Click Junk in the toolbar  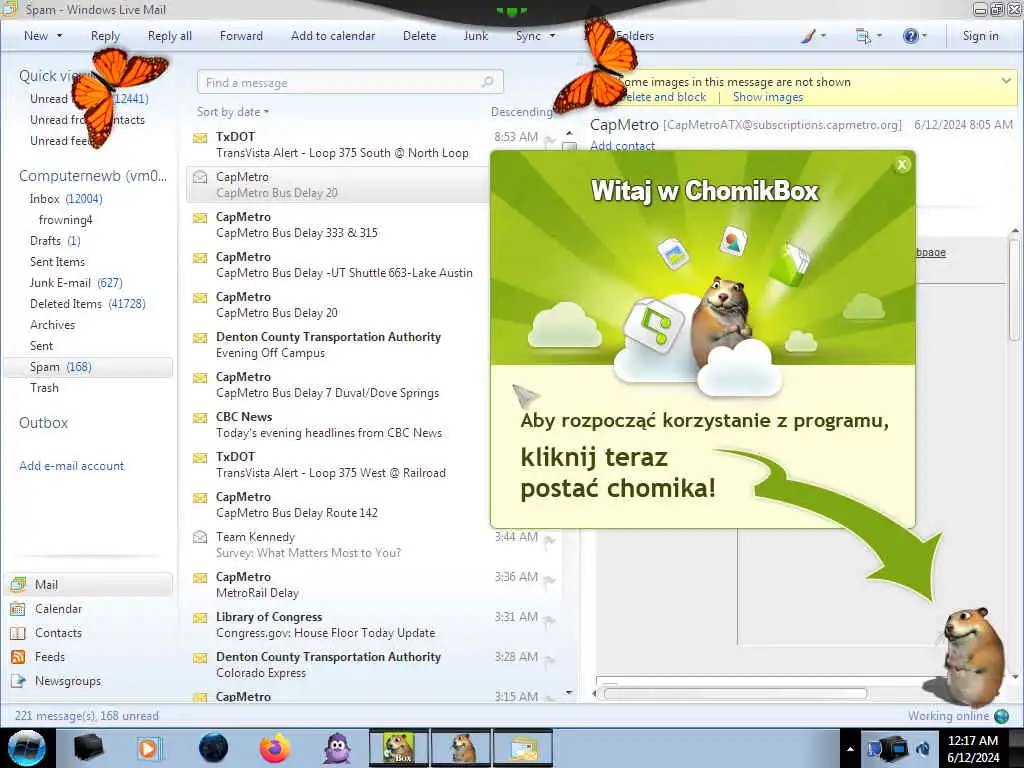[x=475, y=36]
